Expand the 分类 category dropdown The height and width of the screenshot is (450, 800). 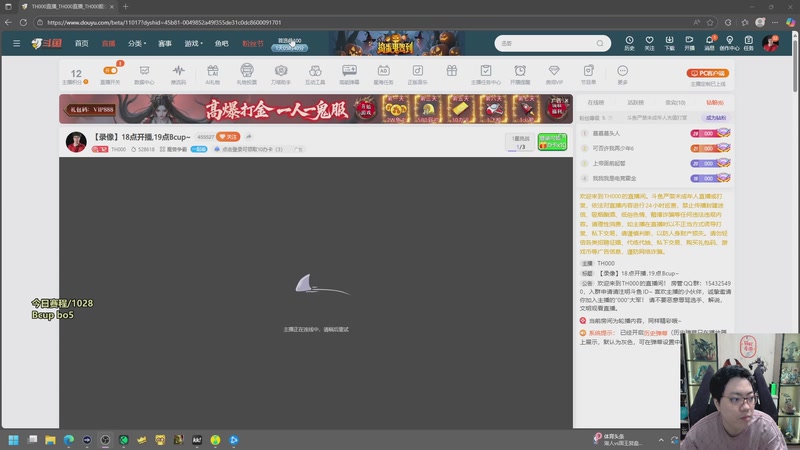pos(137,43)
